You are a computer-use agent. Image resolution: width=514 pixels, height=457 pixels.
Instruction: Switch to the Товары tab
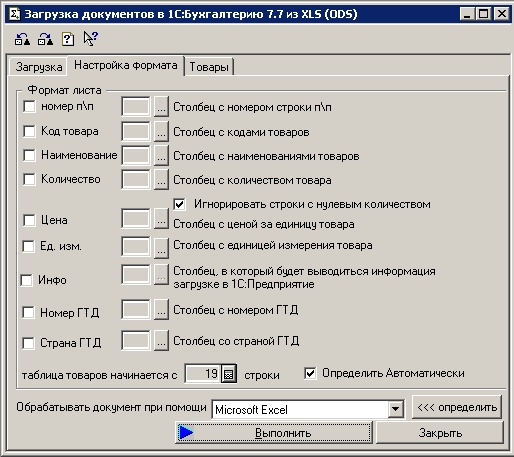[x=209, y=67]
